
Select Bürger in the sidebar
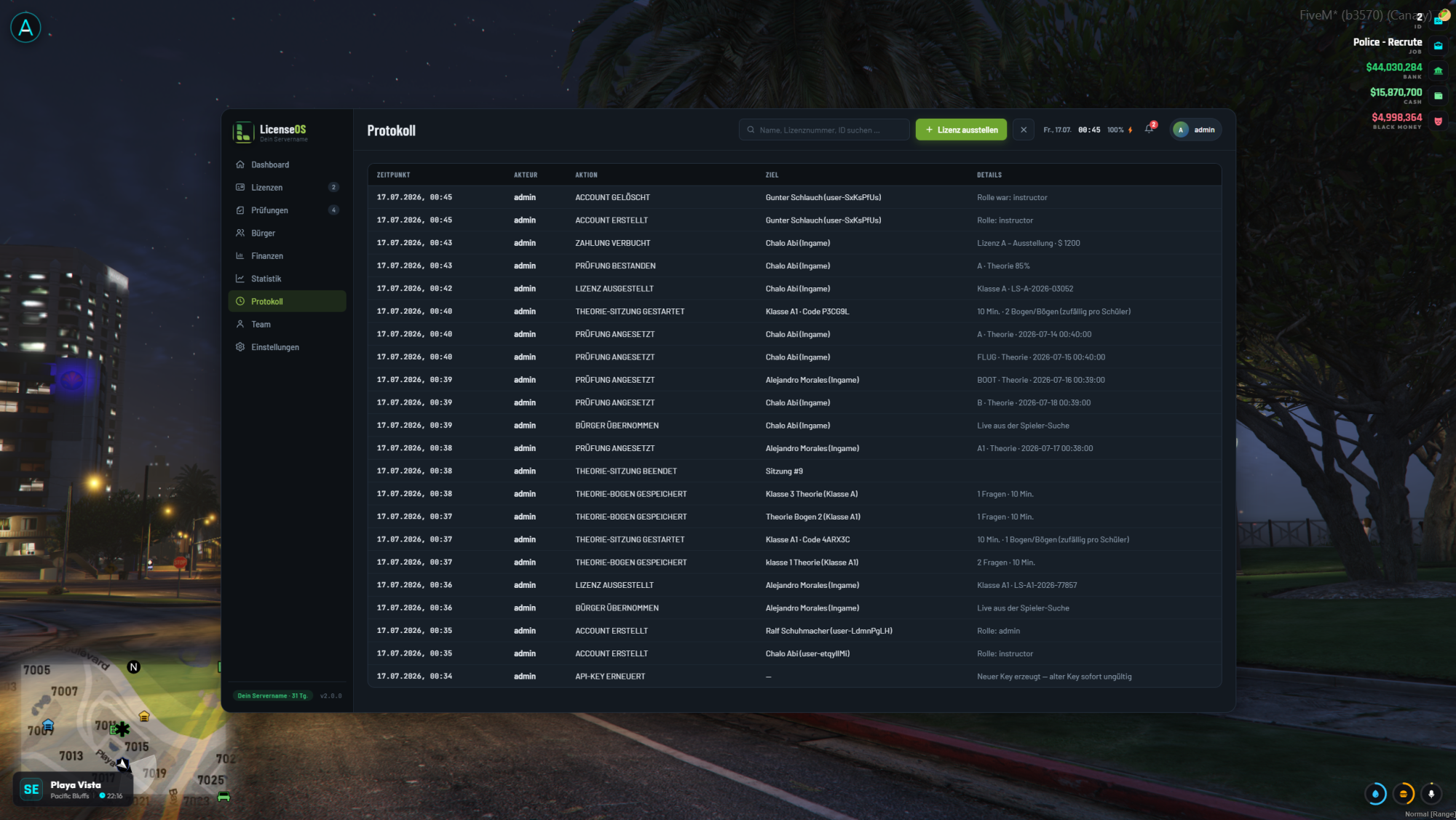point(287,234)
